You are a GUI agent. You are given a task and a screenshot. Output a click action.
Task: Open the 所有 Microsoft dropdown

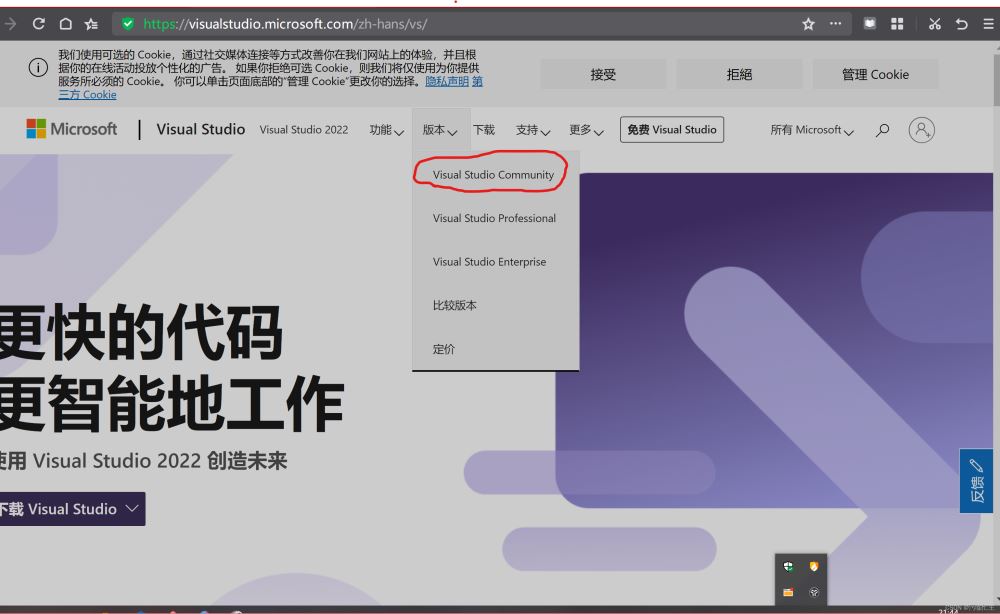coord(811,130)
